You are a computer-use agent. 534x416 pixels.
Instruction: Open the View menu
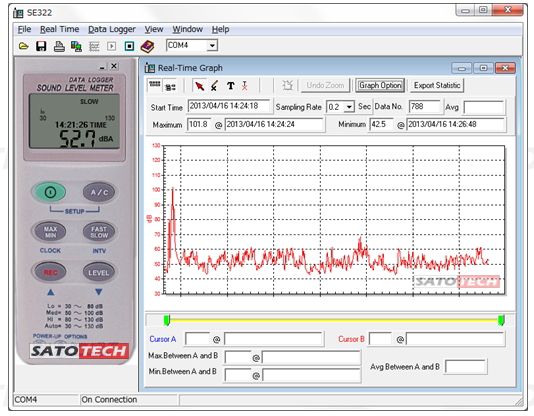pyautogui.click(x=154, y=29)
